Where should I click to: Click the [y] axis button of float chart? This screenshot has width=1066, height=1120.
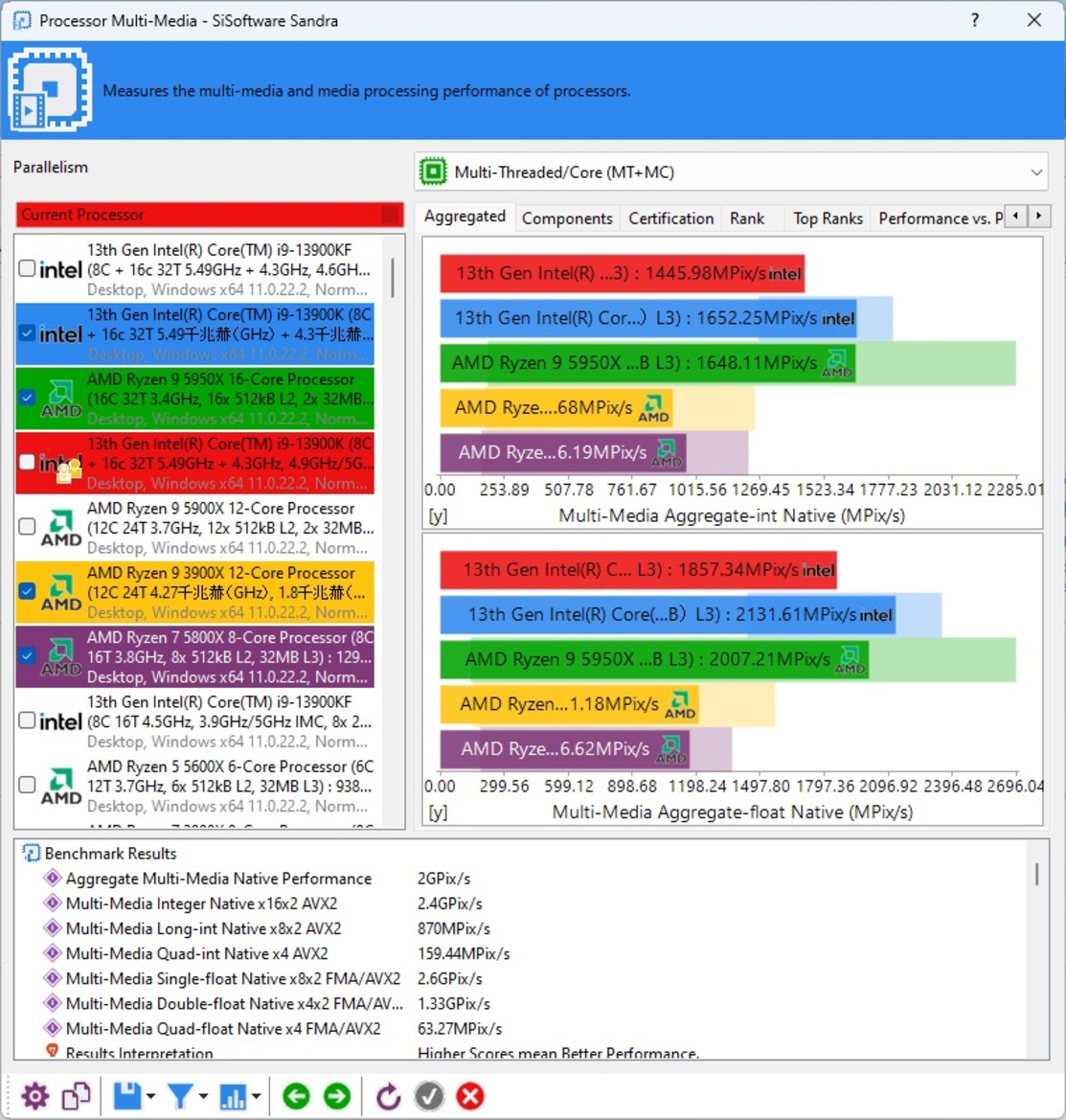[x=438, y=812]
